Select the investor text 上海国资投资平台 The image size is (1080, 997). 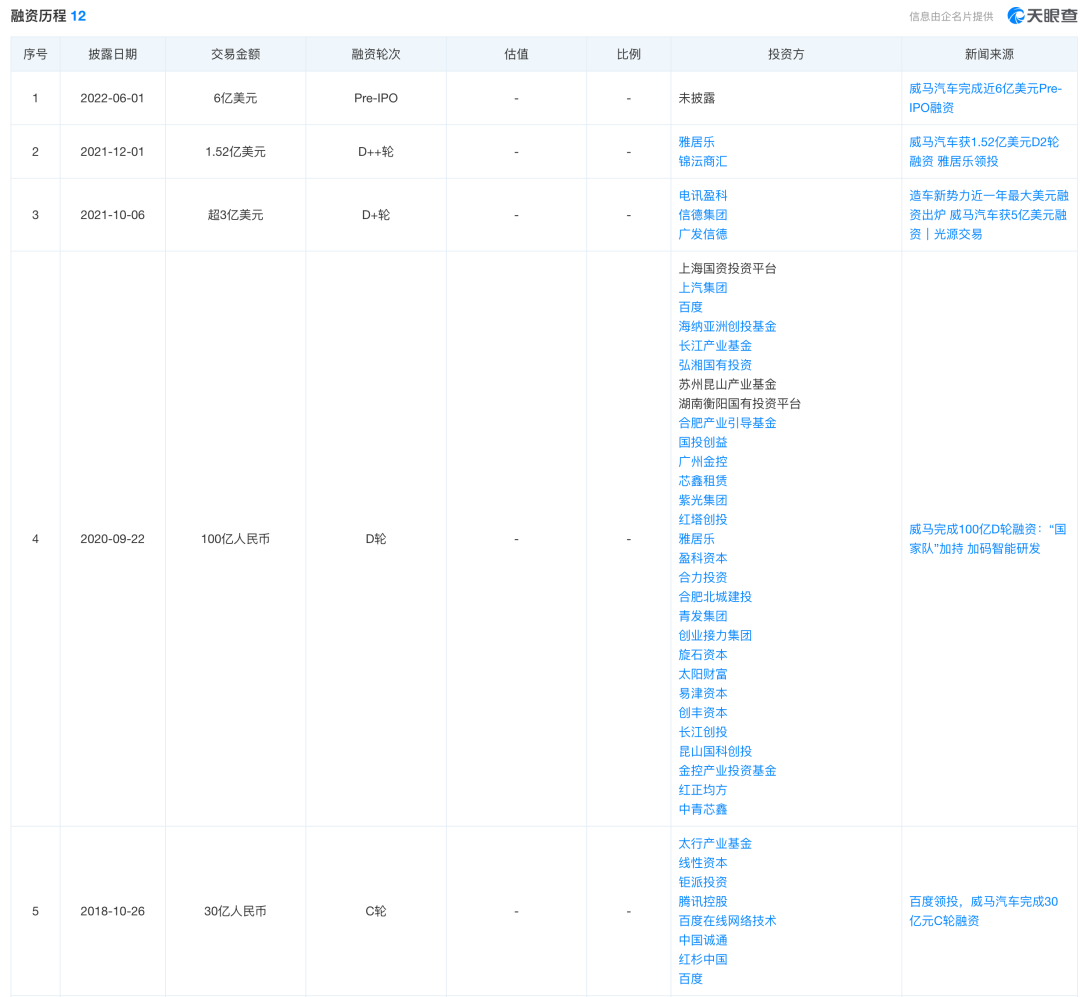727,269
